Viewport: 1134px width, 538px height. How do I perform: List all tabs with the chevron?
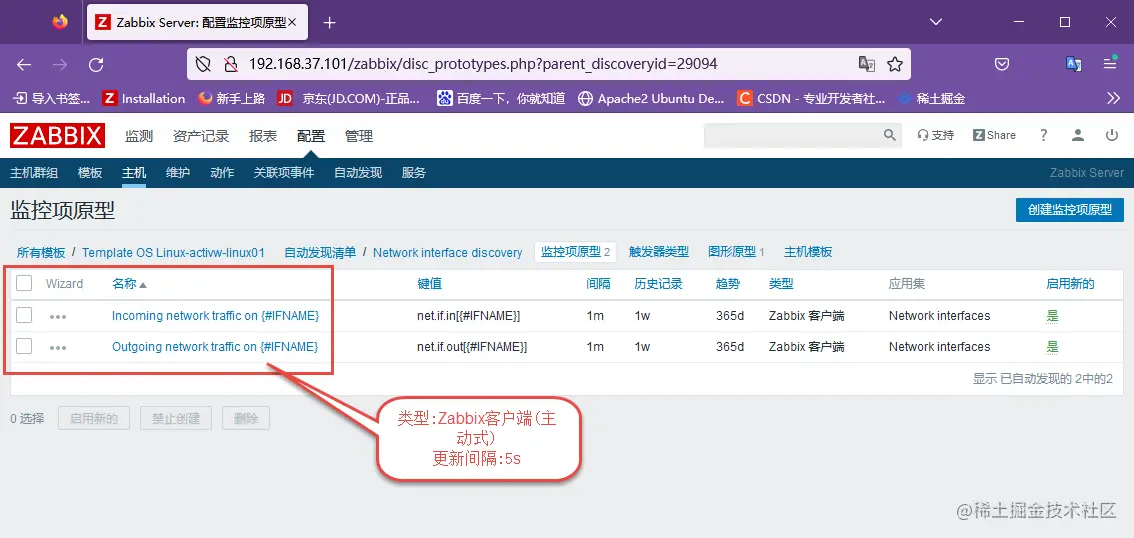(935, 22)
